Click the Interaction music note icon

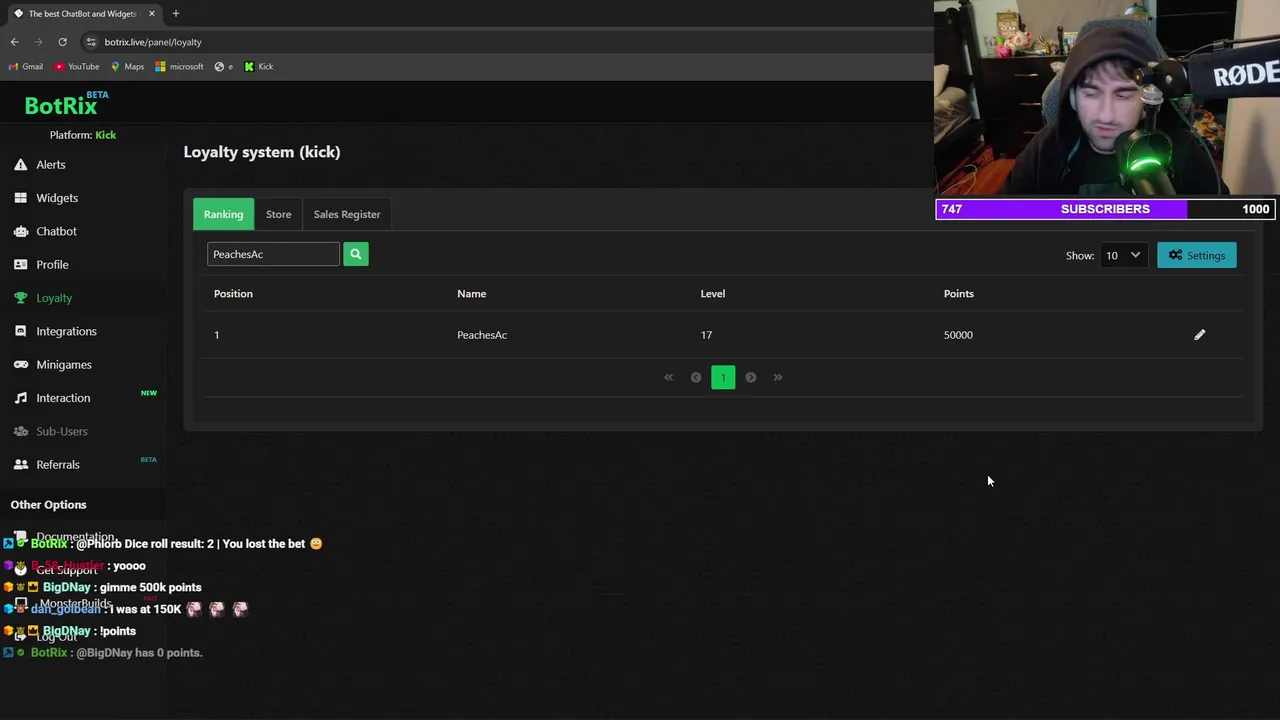click(20, 398)
